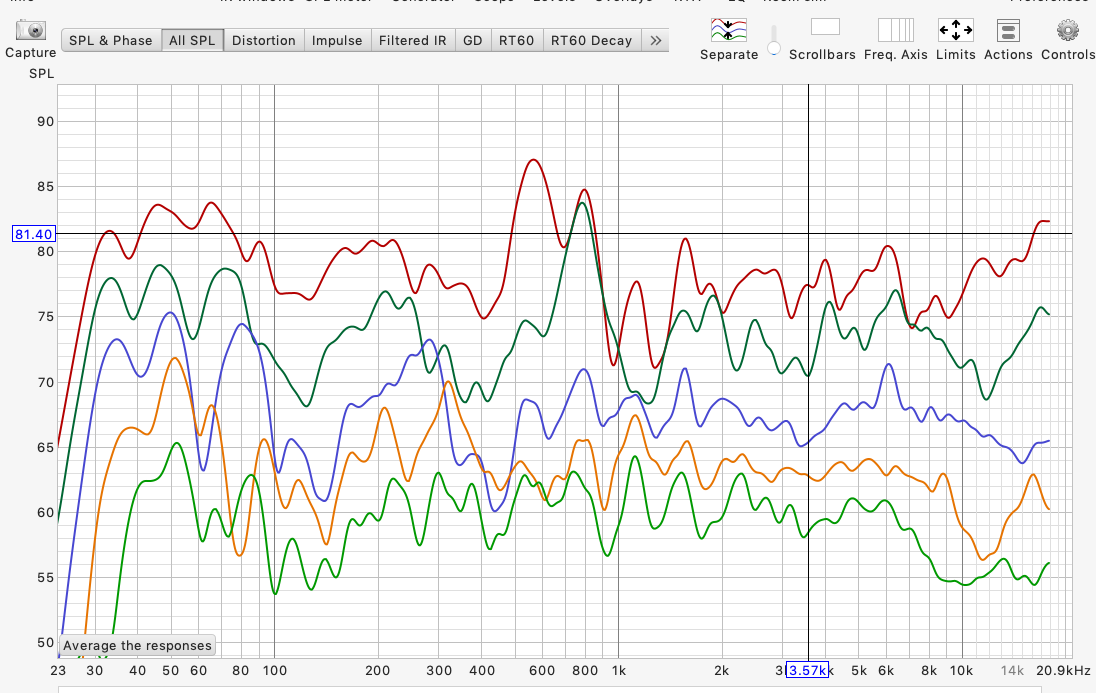Switch to the Filtered IR tab
This screenshot has width=1096, height=693.
[412, 41]
